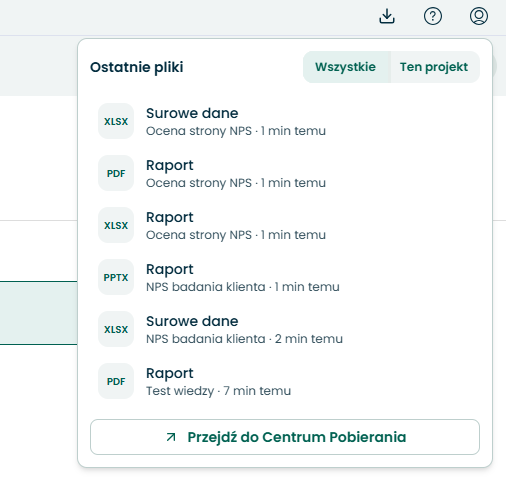Open the help question mark icon
506x490 pixels.
tap(433, 16)
